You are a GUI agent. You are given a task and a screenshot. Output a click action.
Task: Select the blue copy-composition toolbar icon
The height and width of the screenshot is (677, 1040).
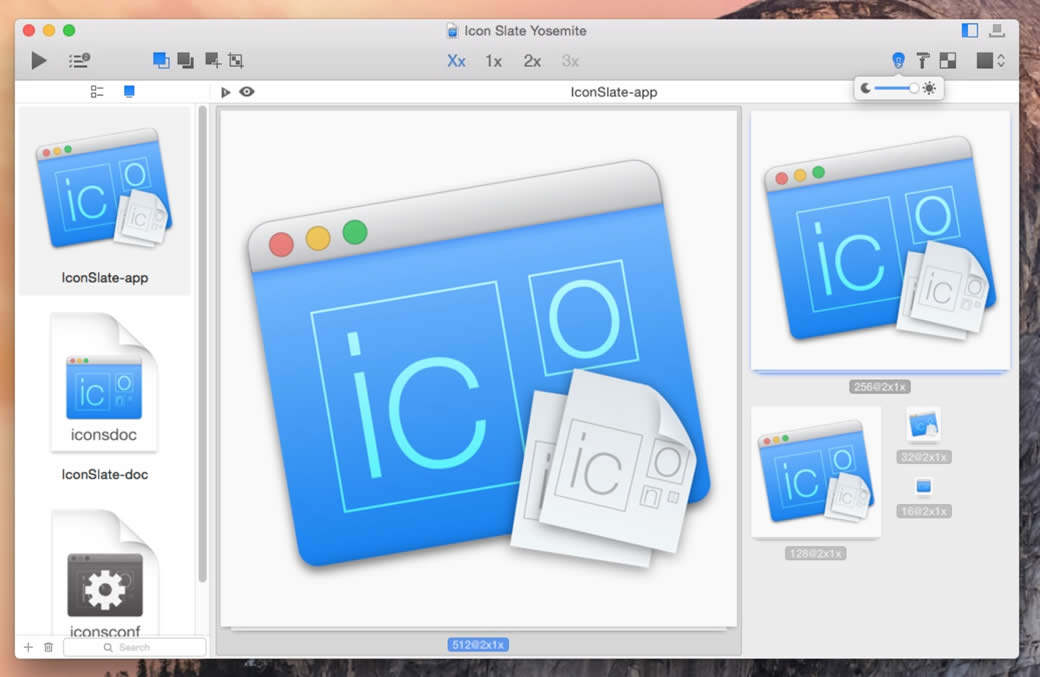click(160, 60)
